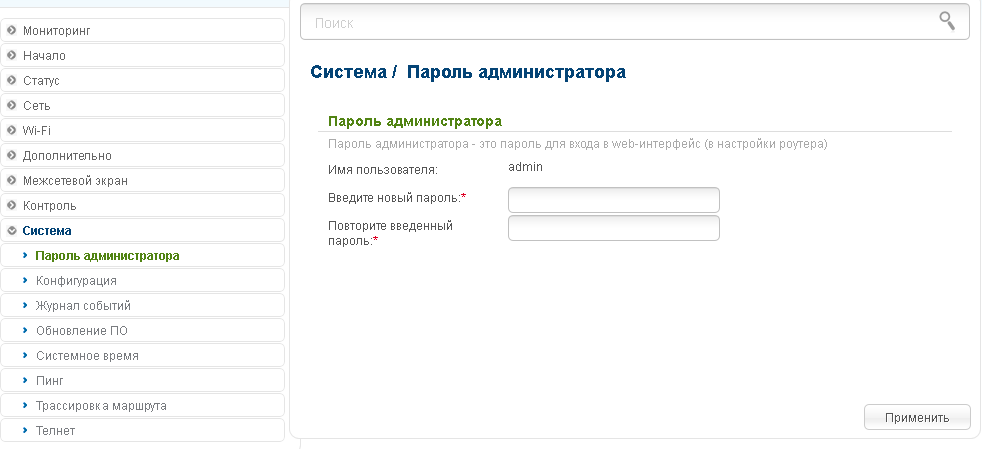Open the Wi-Fi settings section
Screen dimensions: 982x449
pos(37,130)
